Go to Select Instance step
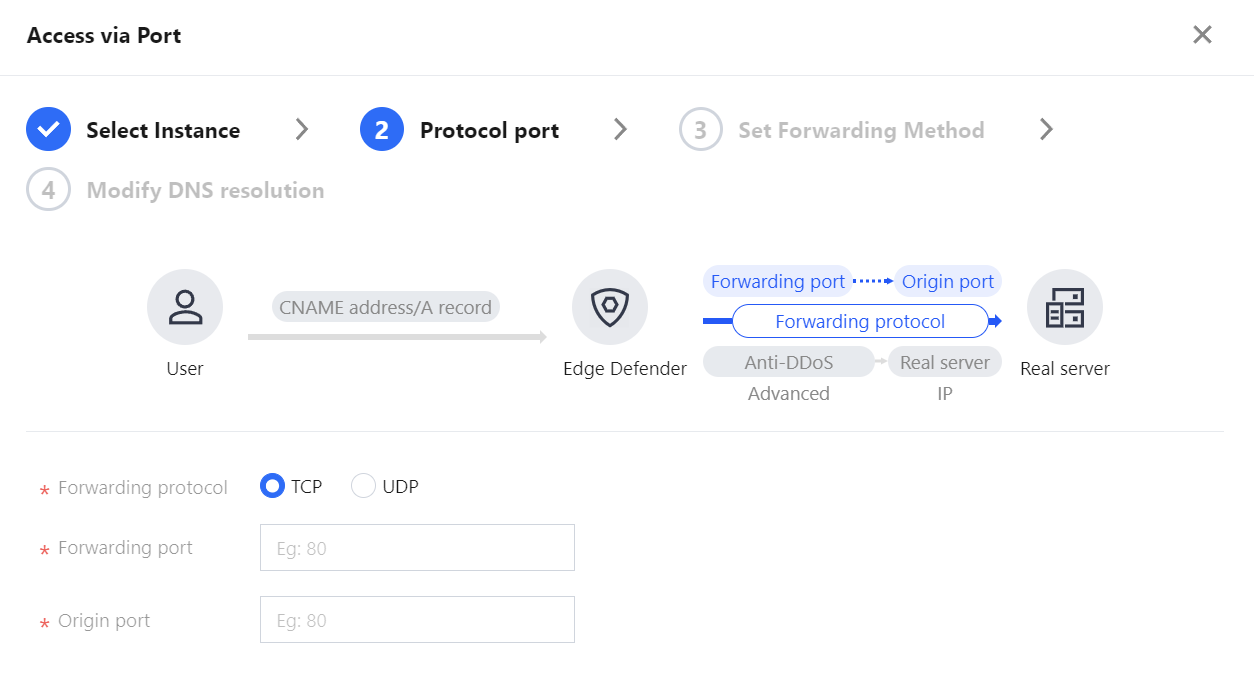The width and height of the screenshot is (1255, 697). [x=163, y=130]
